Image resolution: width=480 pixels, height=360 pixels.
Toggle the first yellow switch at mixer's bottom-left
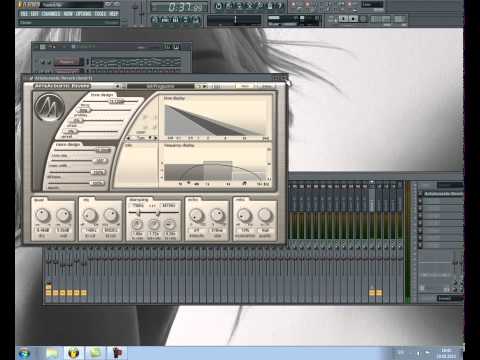[48, 293]
